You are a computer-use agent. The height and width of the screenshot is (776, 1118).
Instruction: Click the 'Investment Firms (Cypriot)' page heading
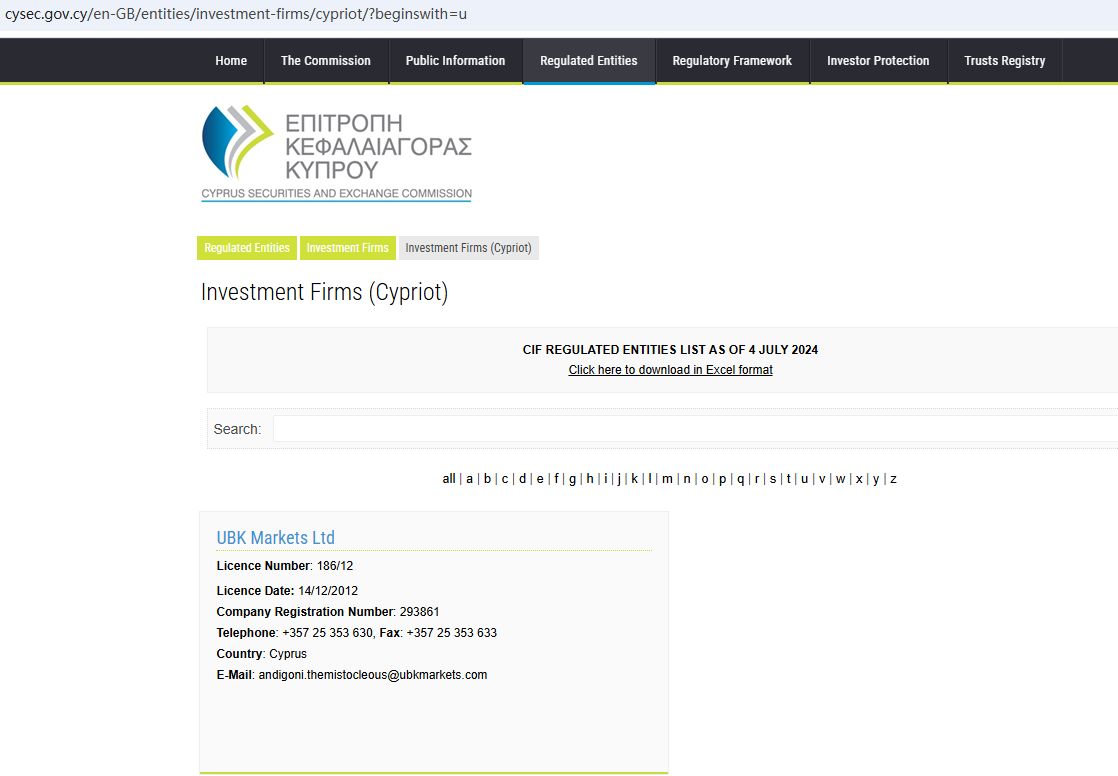[x=324, y=292]
